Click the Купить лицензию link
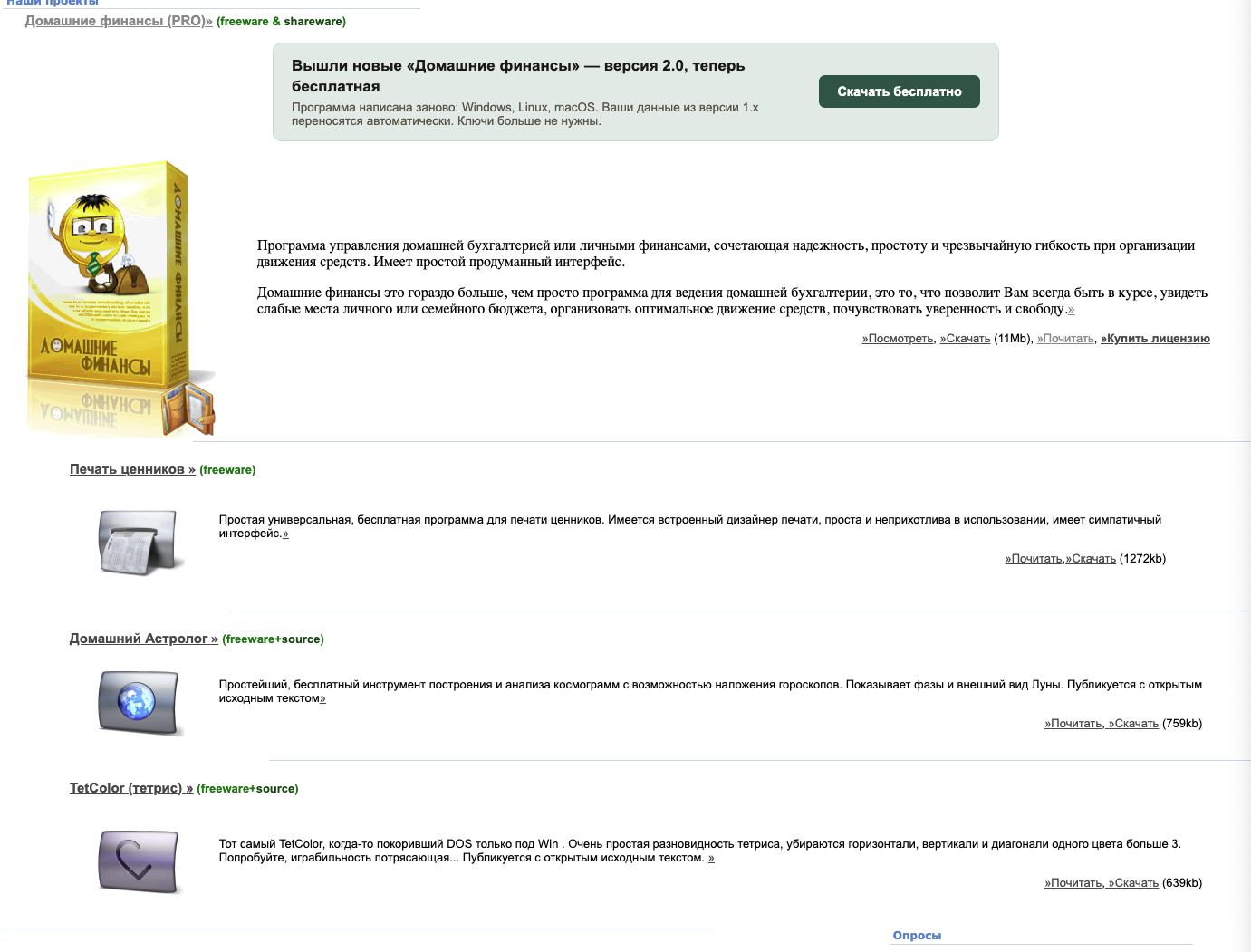Viewport: 1251px width, 952px height. (x=1155, y=339)
